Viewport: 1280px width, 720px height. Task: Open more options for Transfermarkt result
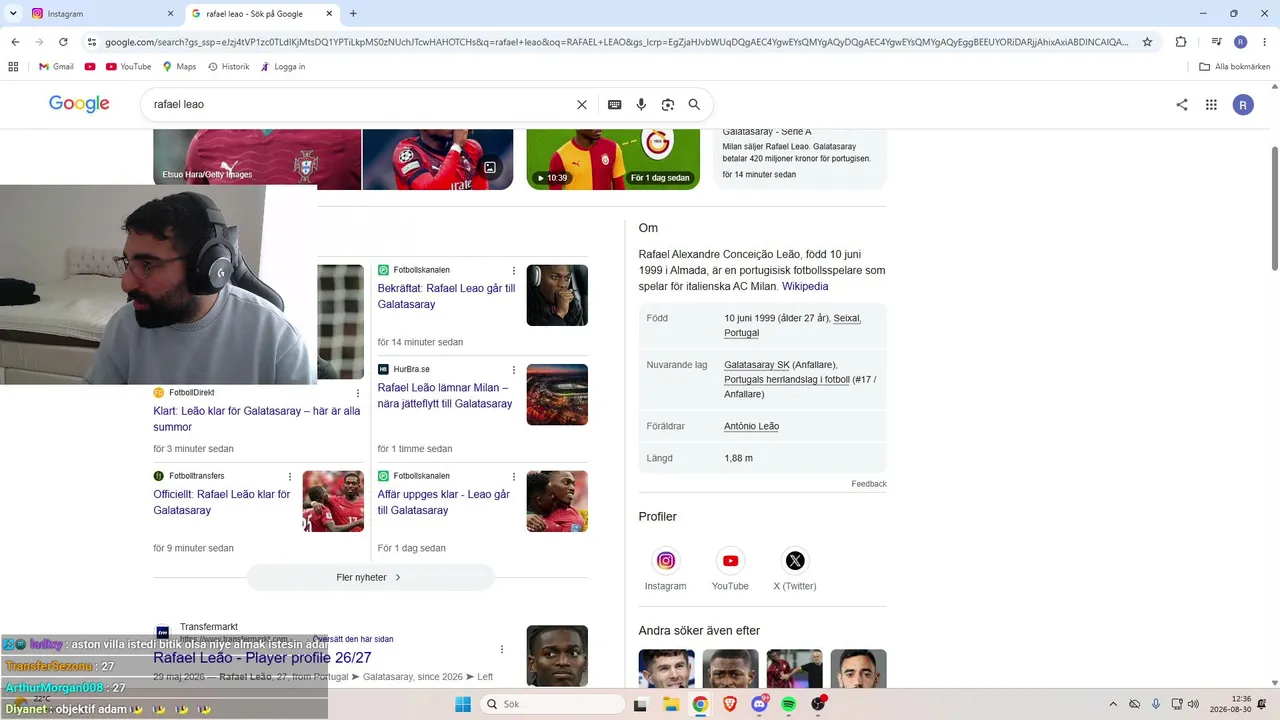tap(502, 649)
